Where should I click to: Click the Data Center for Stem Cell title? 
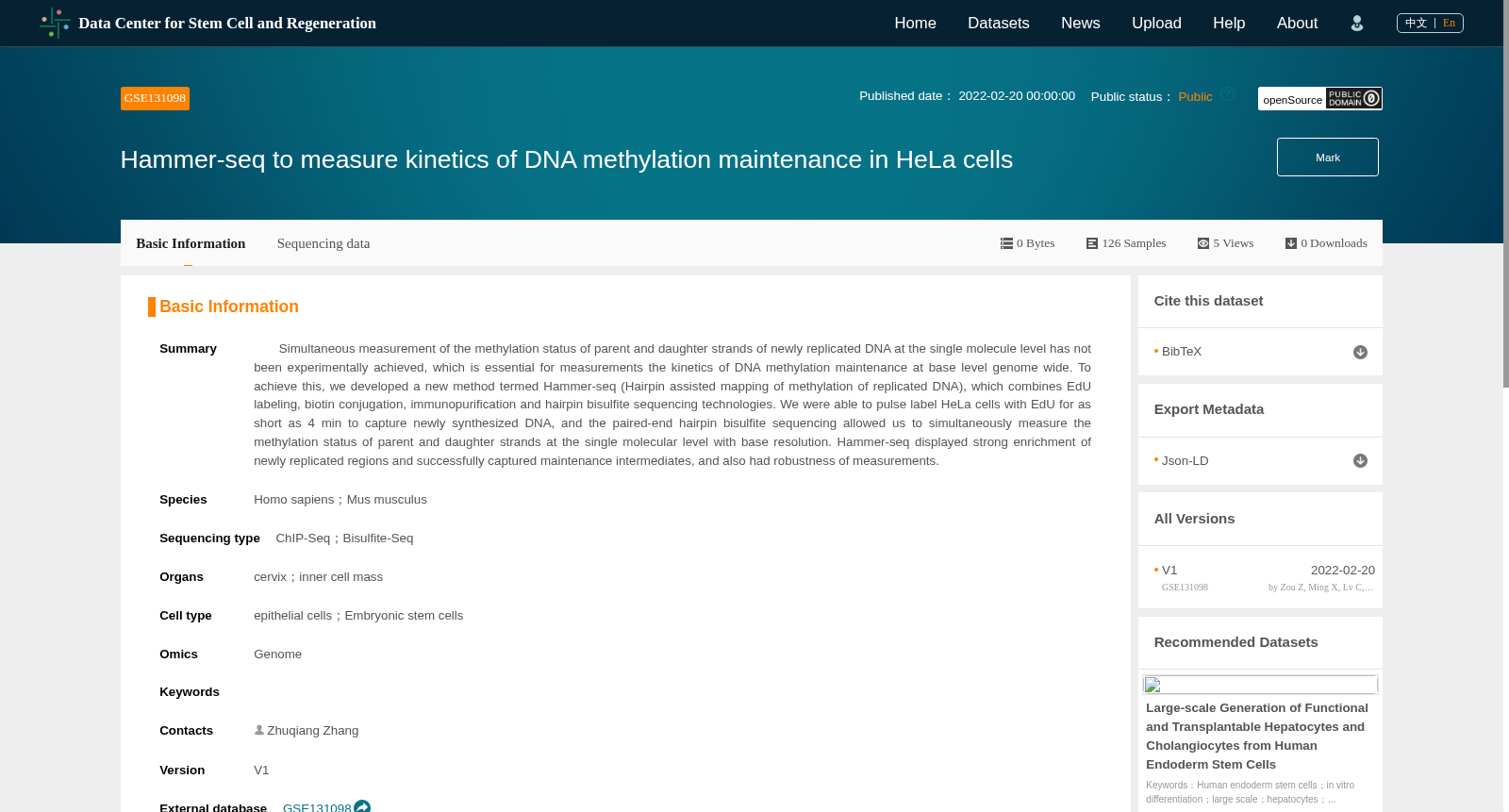tap(227, 23)
